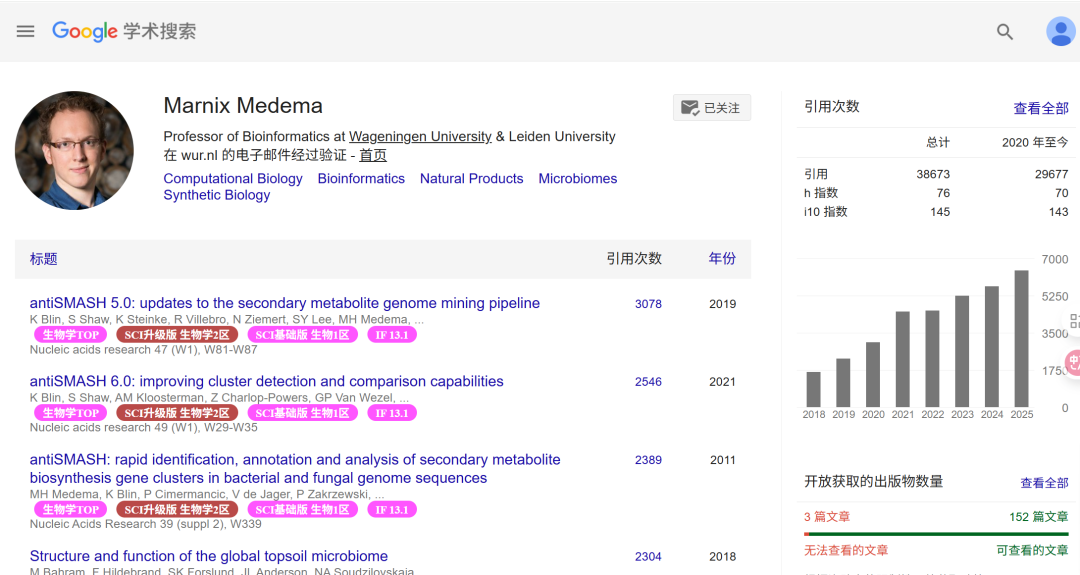
Task: Click SCI升级版 badge under antiSMASH 6.0
Action: click(177, 413)
